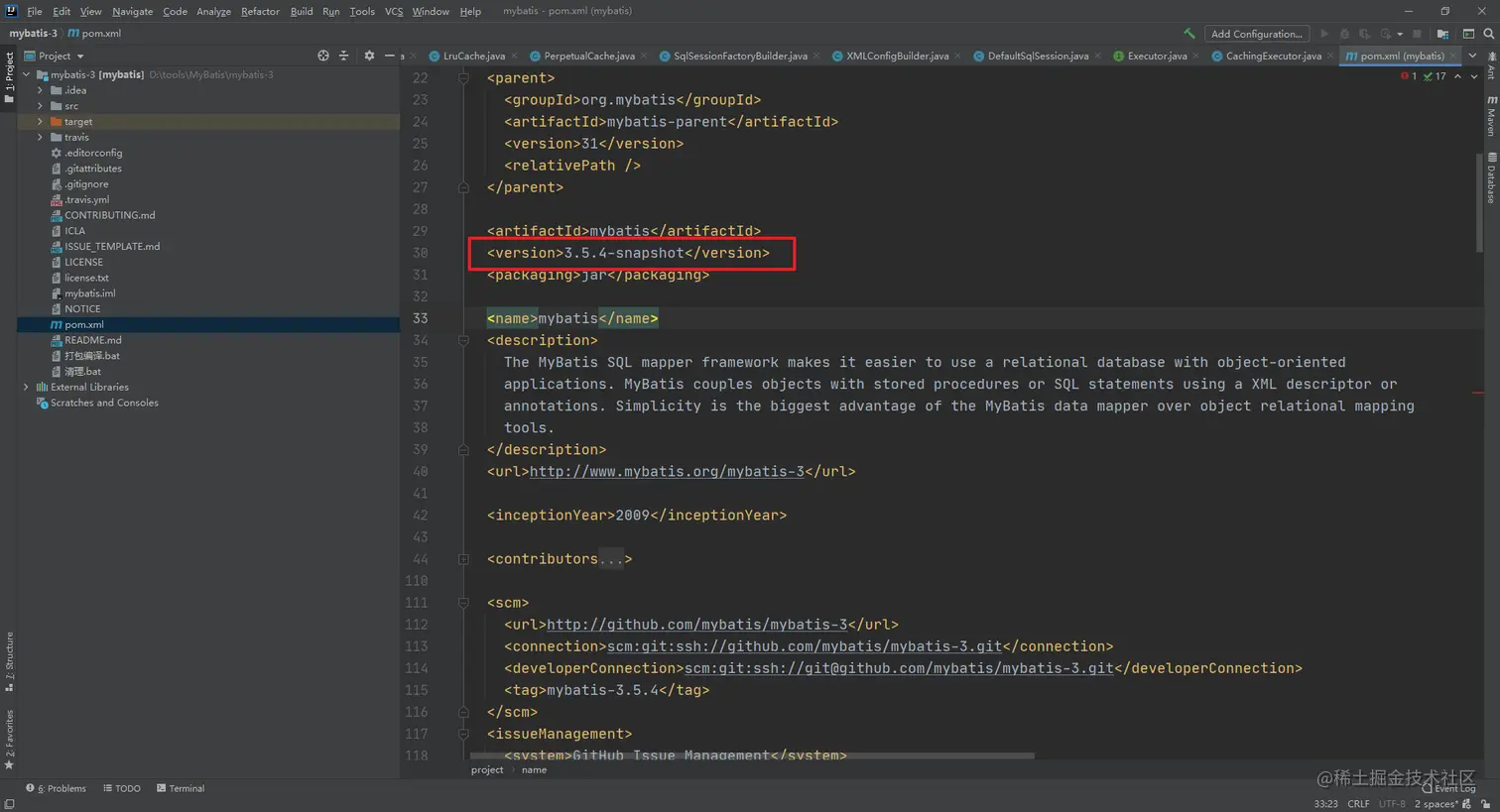Open the TODO tool window button

(122, 788)
